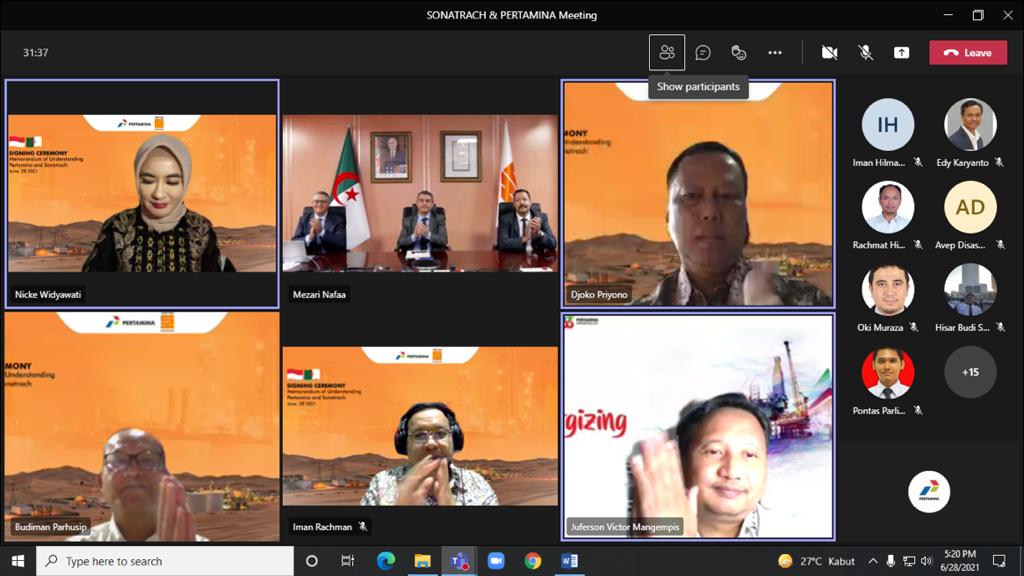Click Avep Disas... AD initials avatar
Screen dimensions: 1024x576
click(970, 207)
